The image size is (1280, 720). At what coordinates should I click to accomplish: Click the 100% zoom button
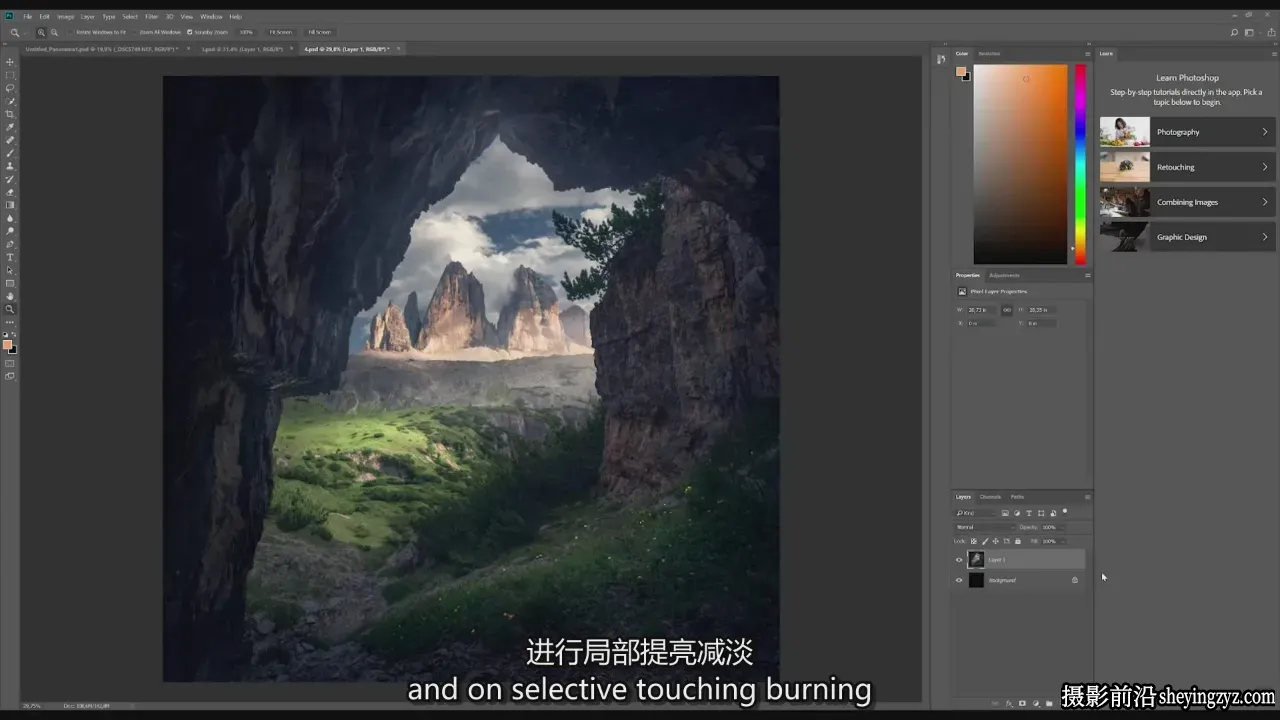pos(246,32)
